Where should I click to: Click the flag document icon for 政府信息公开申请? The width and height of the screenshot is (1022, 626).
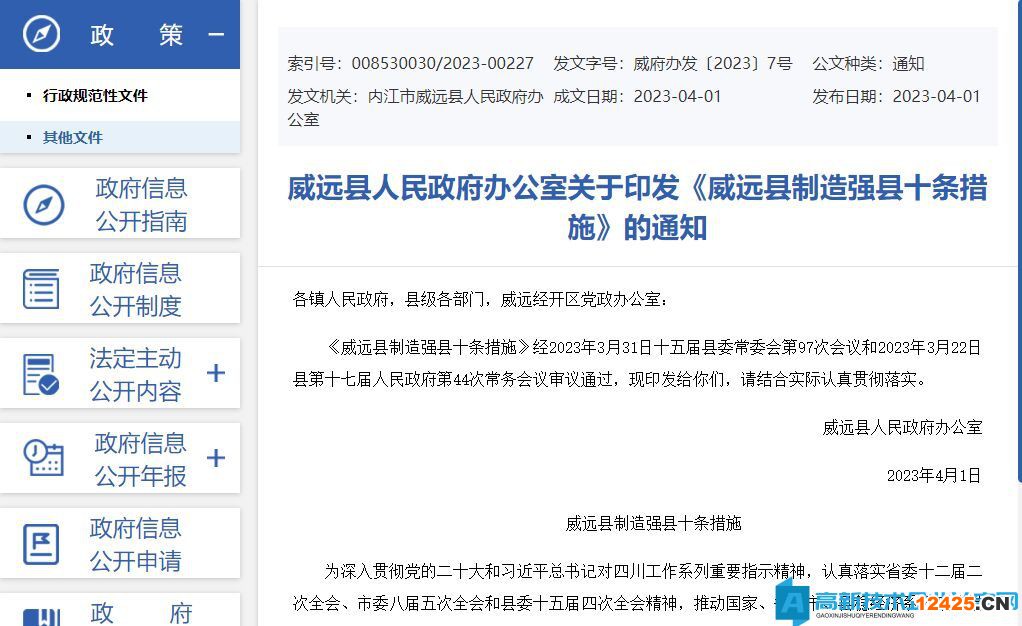(41, 544)
